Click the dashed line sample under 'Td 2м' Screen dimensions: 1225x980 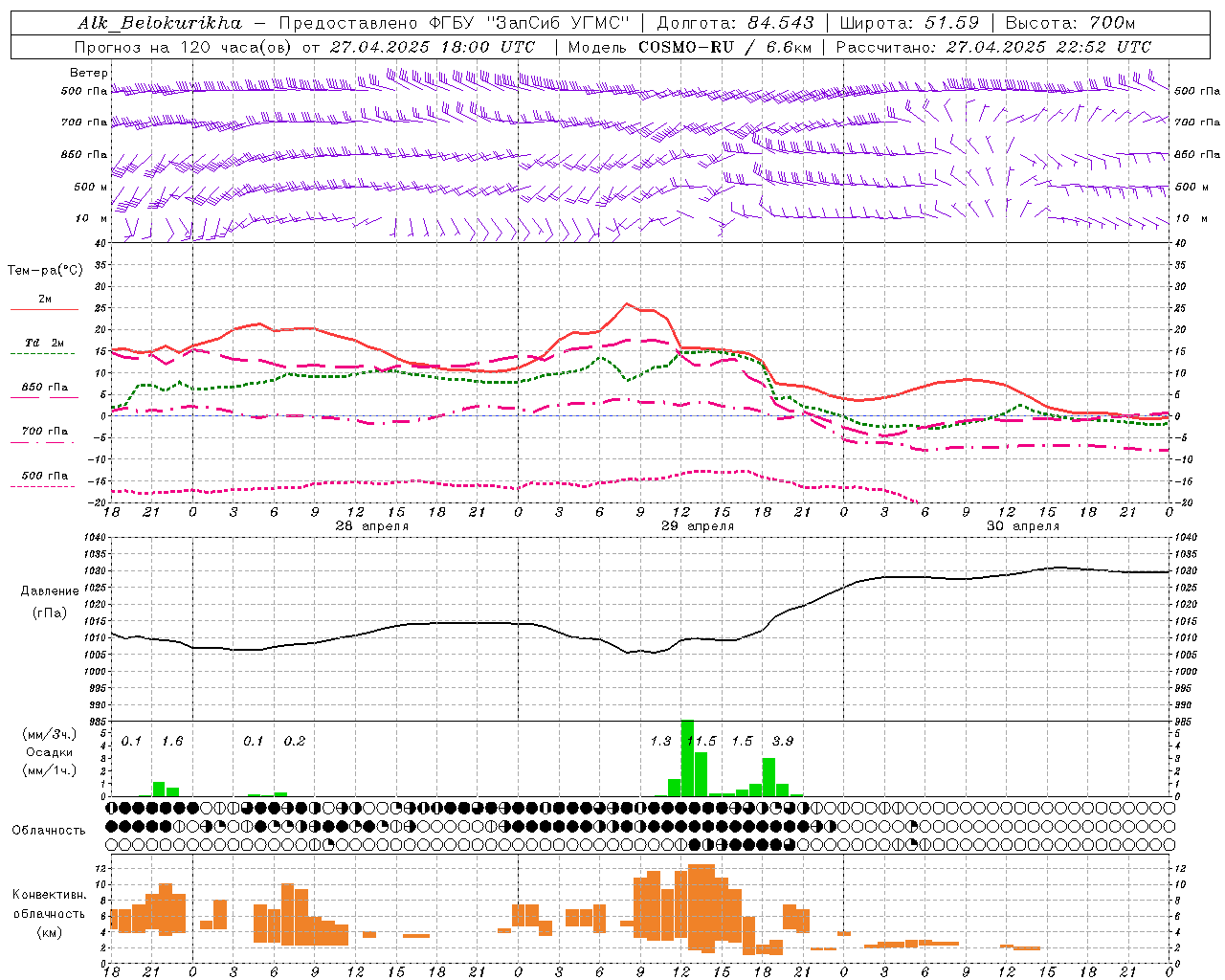coord(44,354)
